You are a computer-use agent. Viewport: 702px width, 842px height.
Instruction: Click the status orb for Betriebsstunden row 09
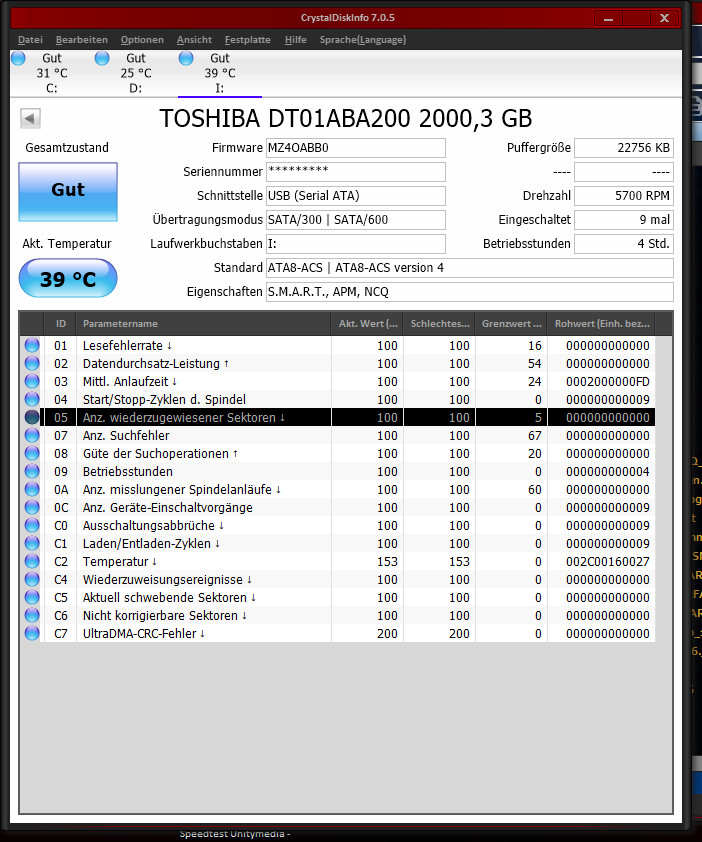[32, 471]
